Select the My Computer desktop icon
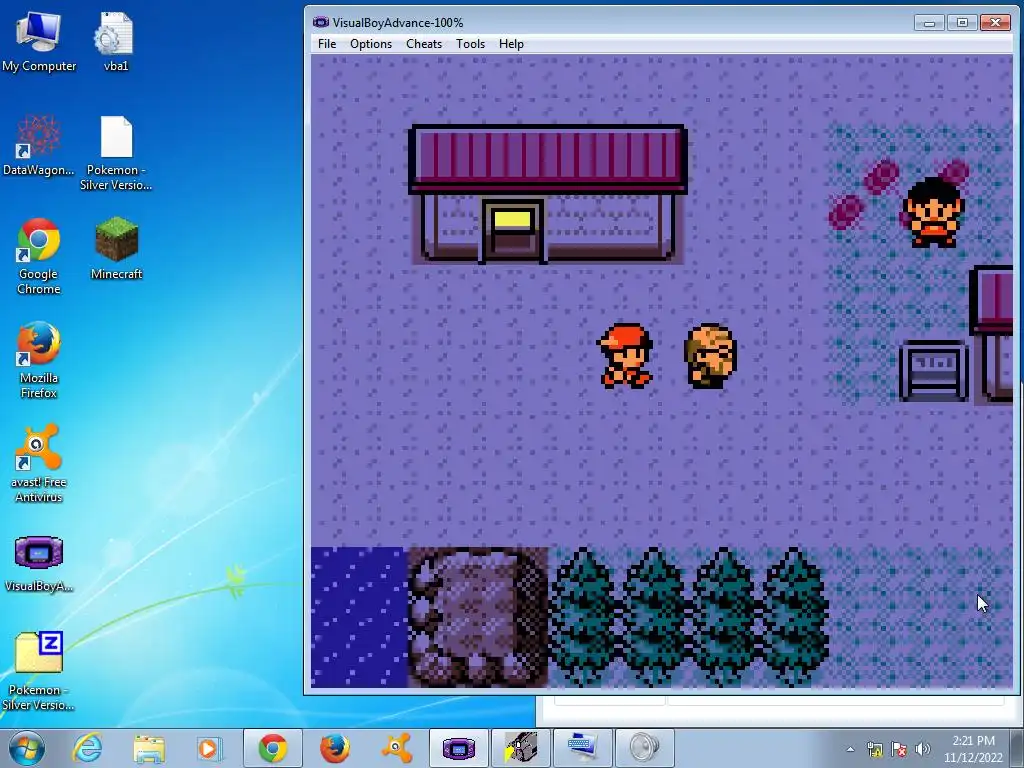1024x768 pixels. point(39,41)
